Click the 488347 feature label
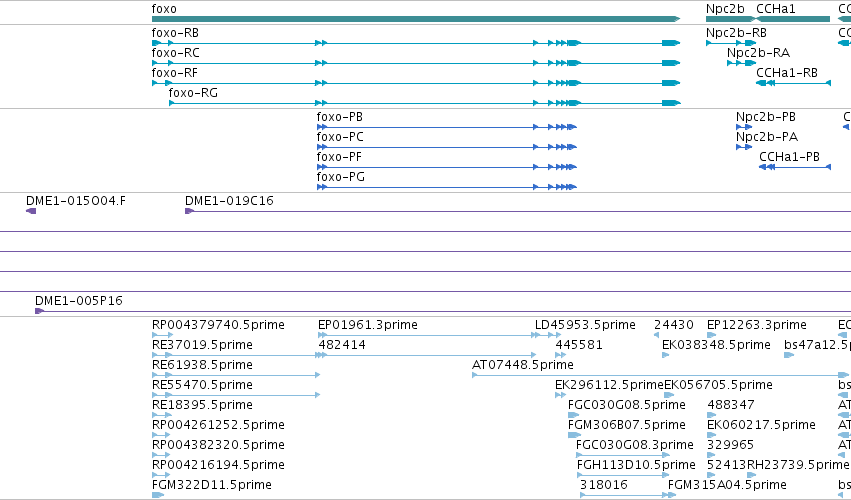851x500 pixels. tap(731, 405)
